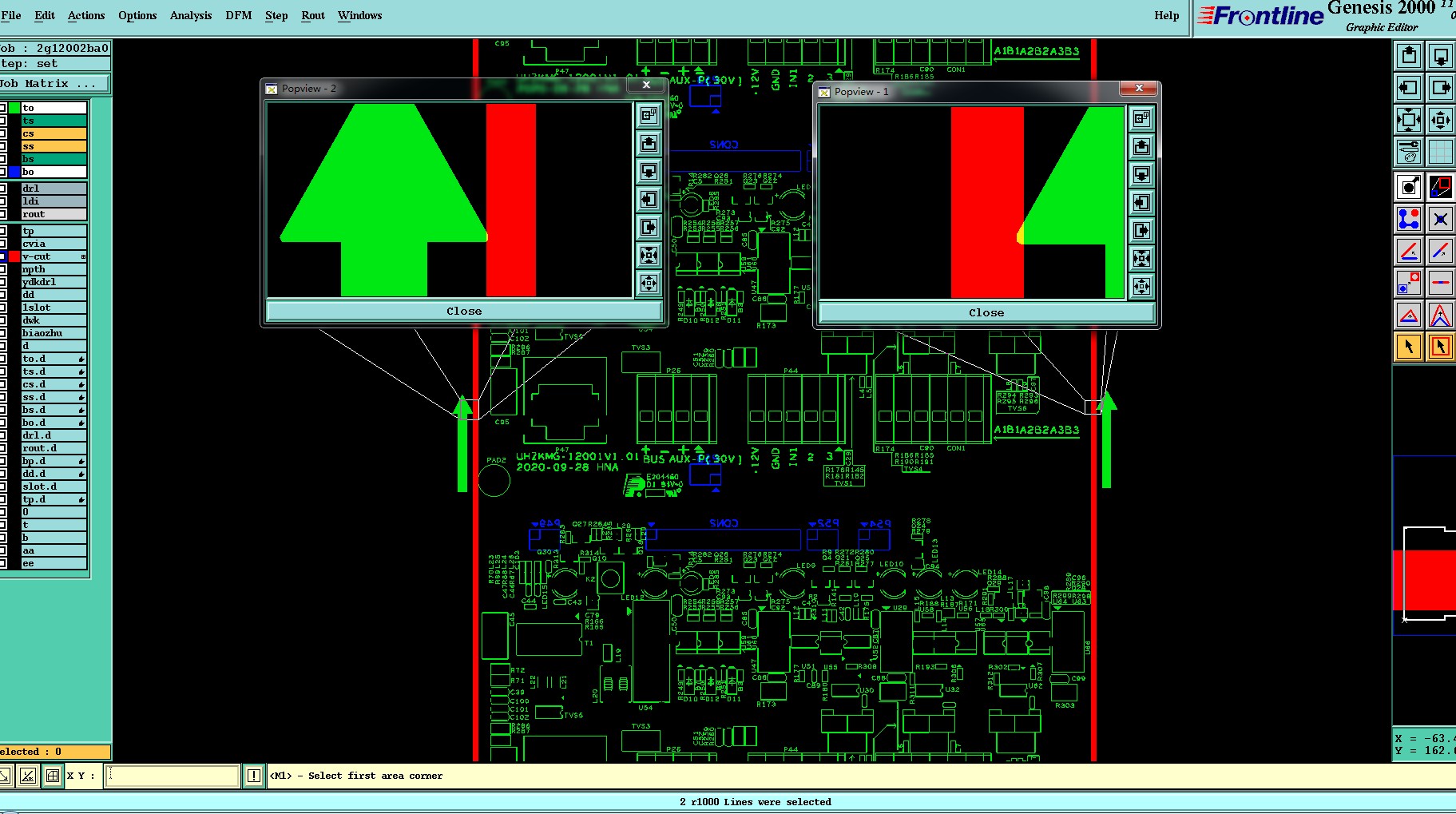
Task: Click the grid icon in bottom bar
Action: pyautogui.click(x=53, y=776)
